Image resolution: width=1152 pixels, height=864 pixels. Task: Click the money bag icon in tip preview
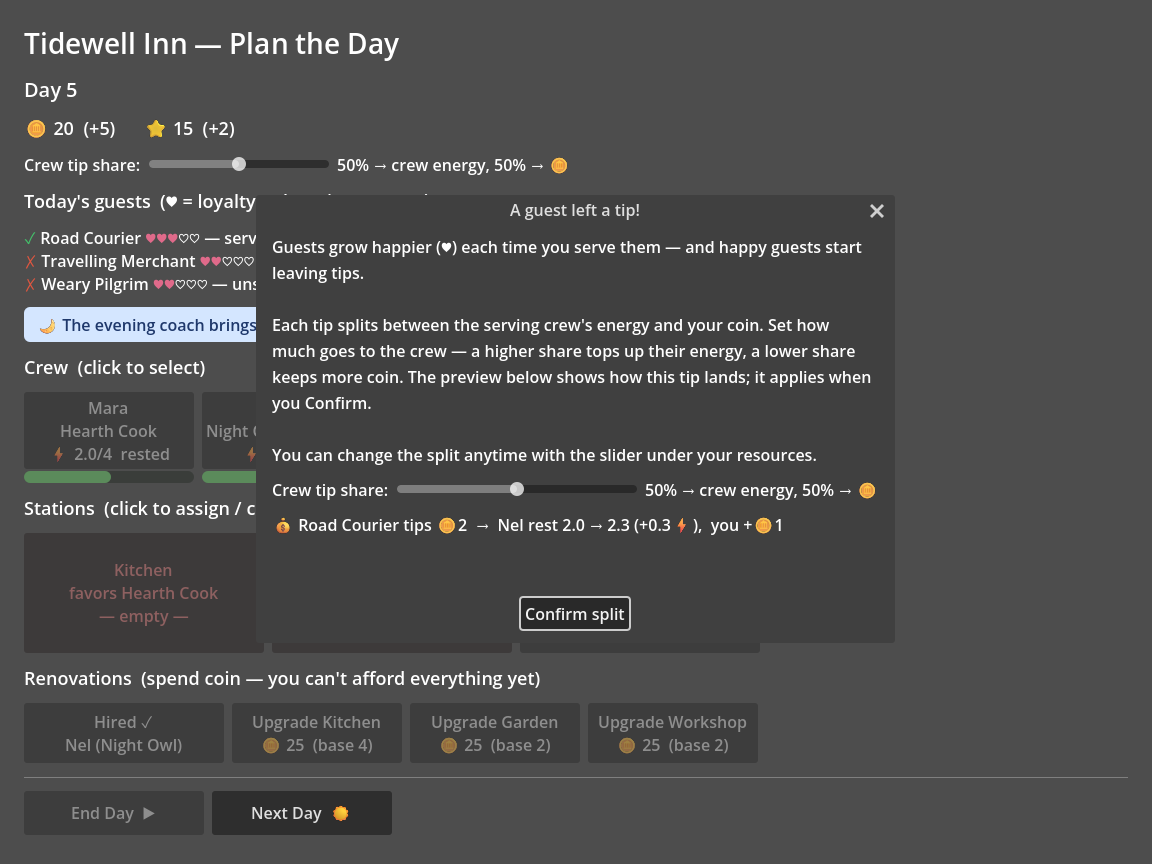pos(283,526)
